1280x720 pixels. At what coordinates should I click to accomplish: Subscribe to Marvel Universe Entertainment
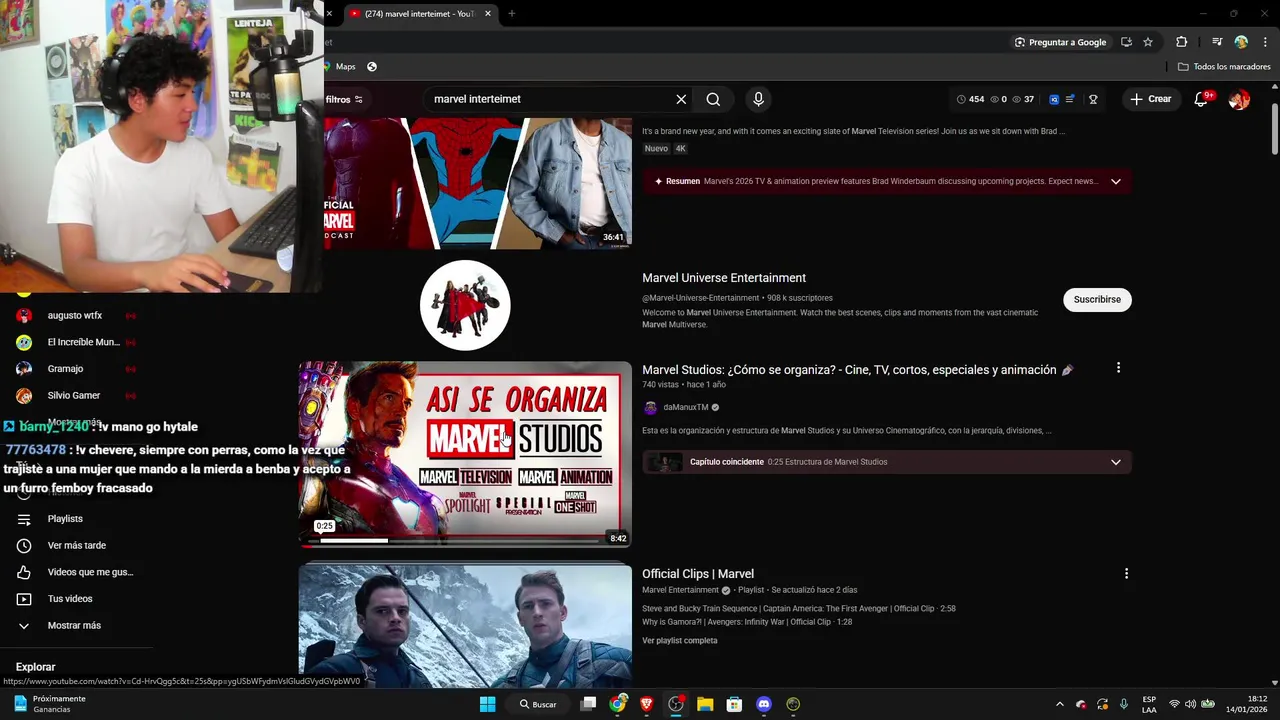1097,299
